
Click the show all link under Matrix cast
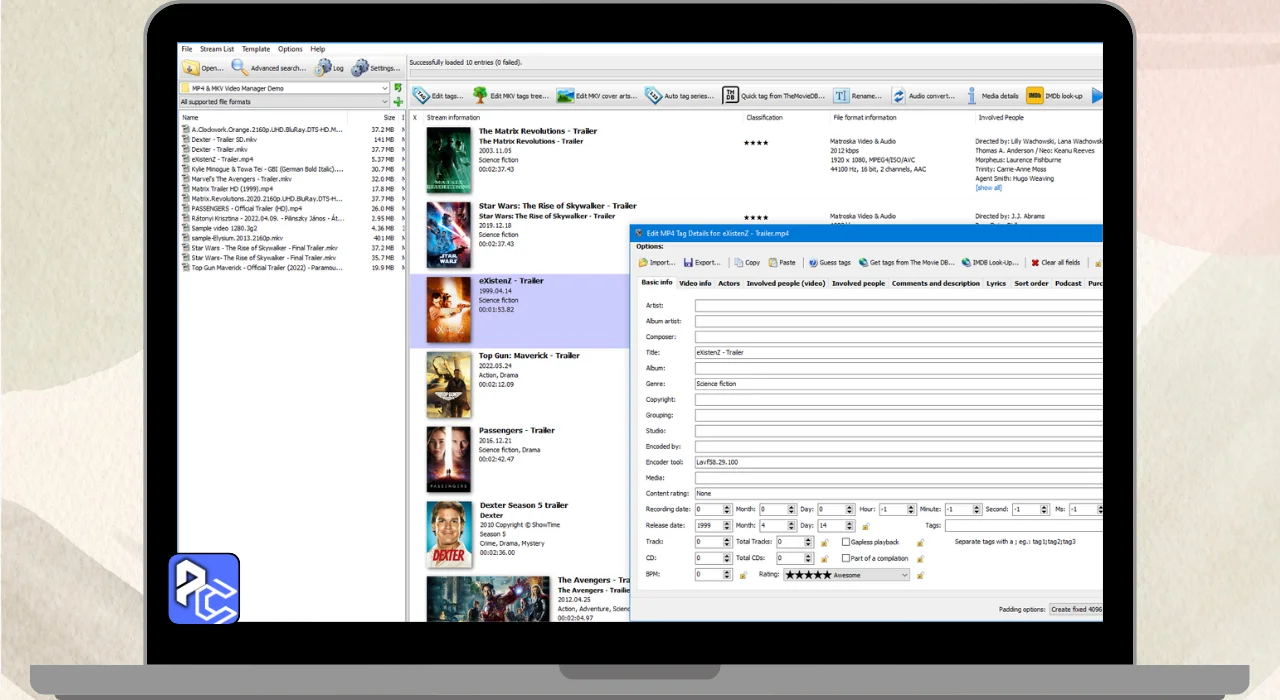[988, 187]
